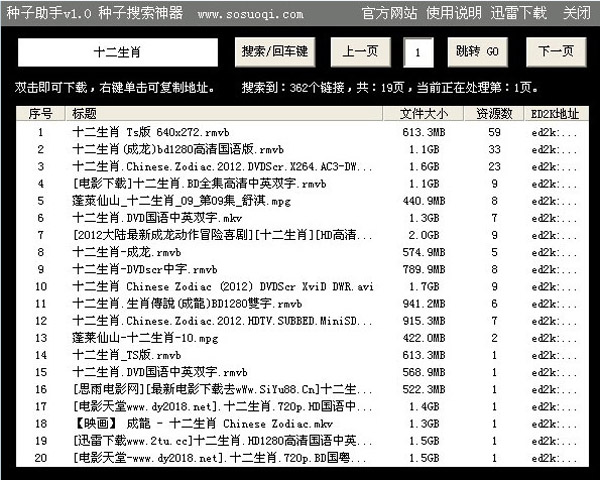Click file size 1.6GB in row 3
This screenshot has height=480, width=600.
click(x=424, y=167)
